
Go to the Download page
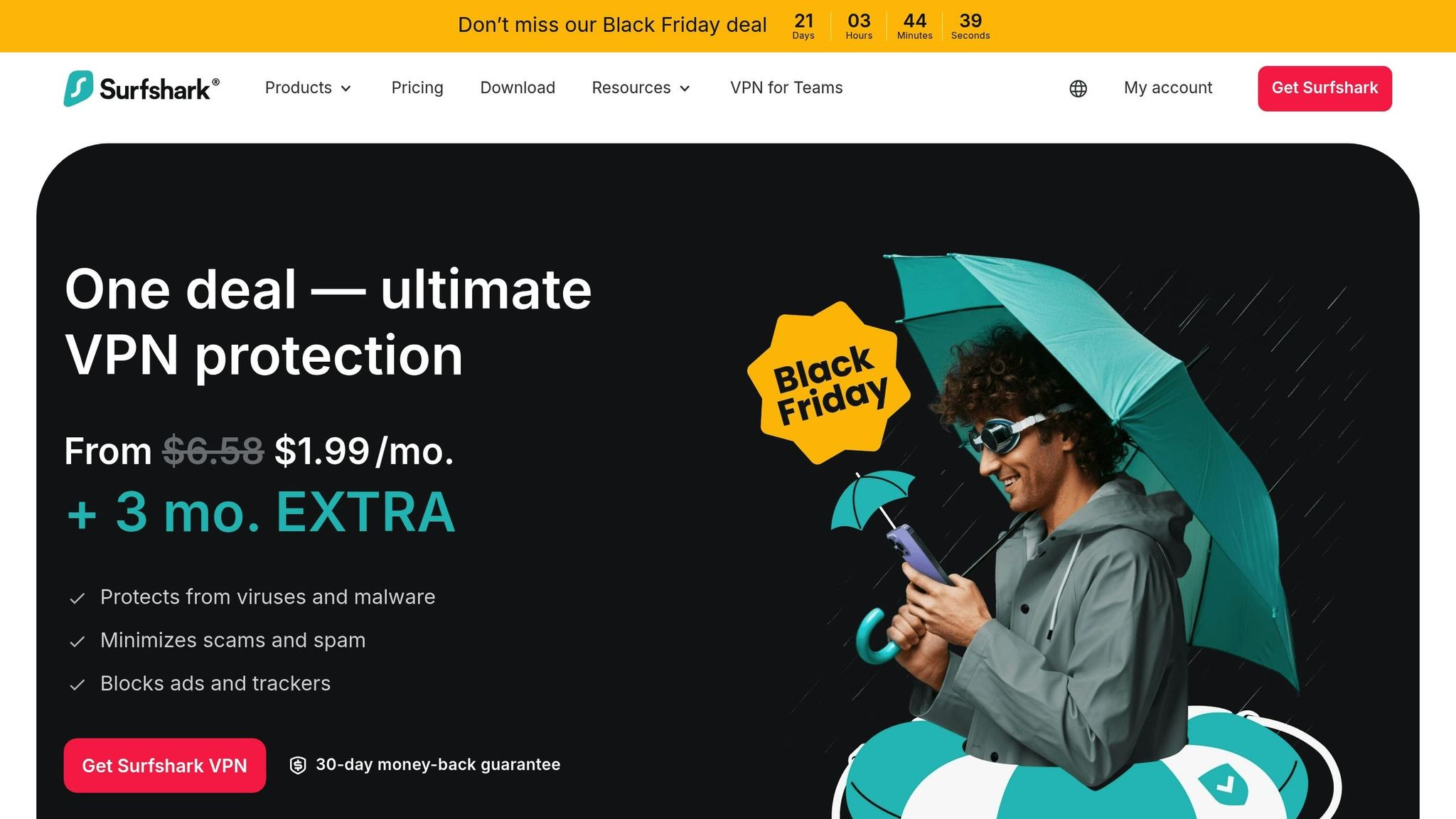(x=518, y=88)
